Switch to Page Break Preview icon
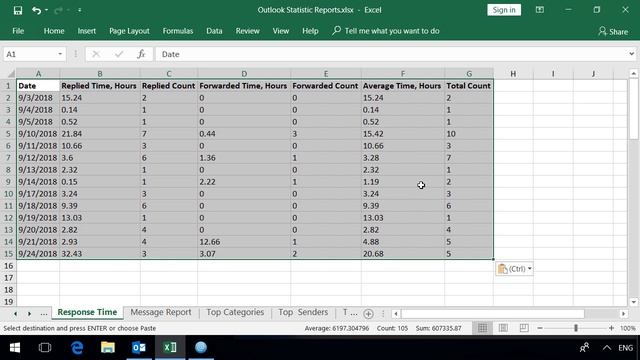This screenshot has height=360, width=640. (x=524, y=328)
